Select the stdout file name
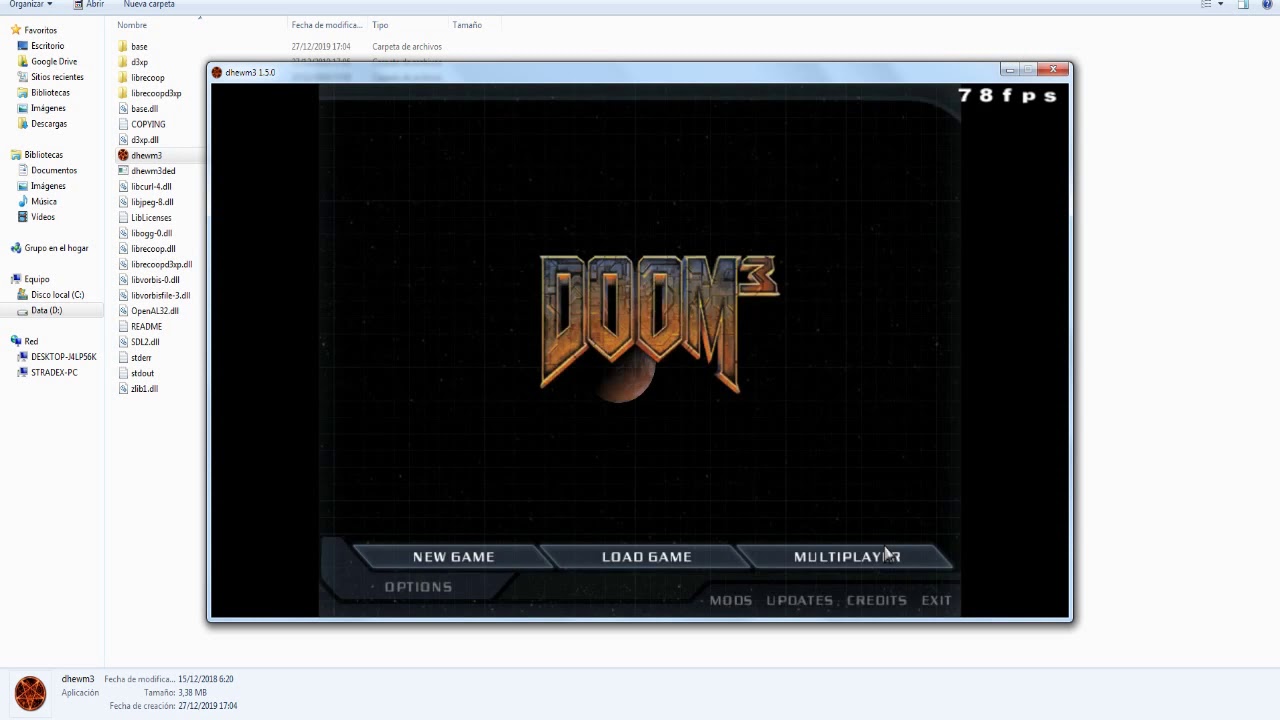 click(x=142, y=373)
